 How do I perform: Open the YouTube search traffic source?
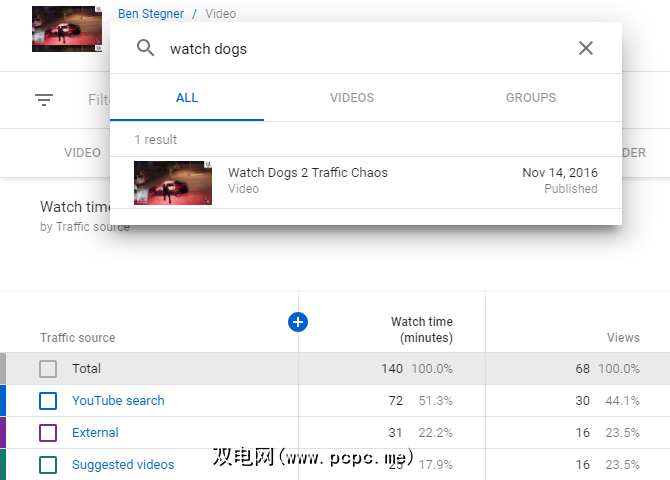point(118,400)
